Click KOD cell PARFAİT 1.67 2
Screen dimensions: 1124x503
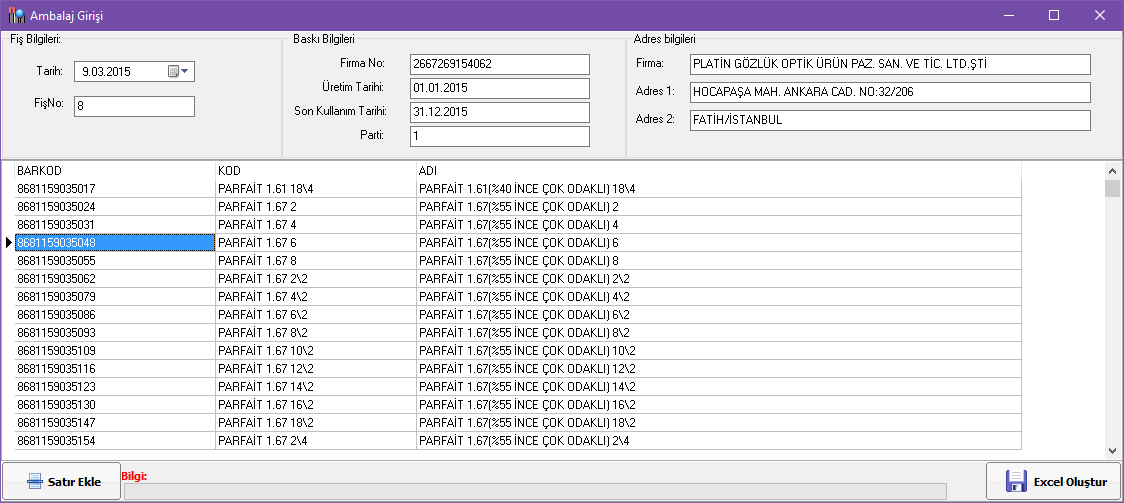316,207
